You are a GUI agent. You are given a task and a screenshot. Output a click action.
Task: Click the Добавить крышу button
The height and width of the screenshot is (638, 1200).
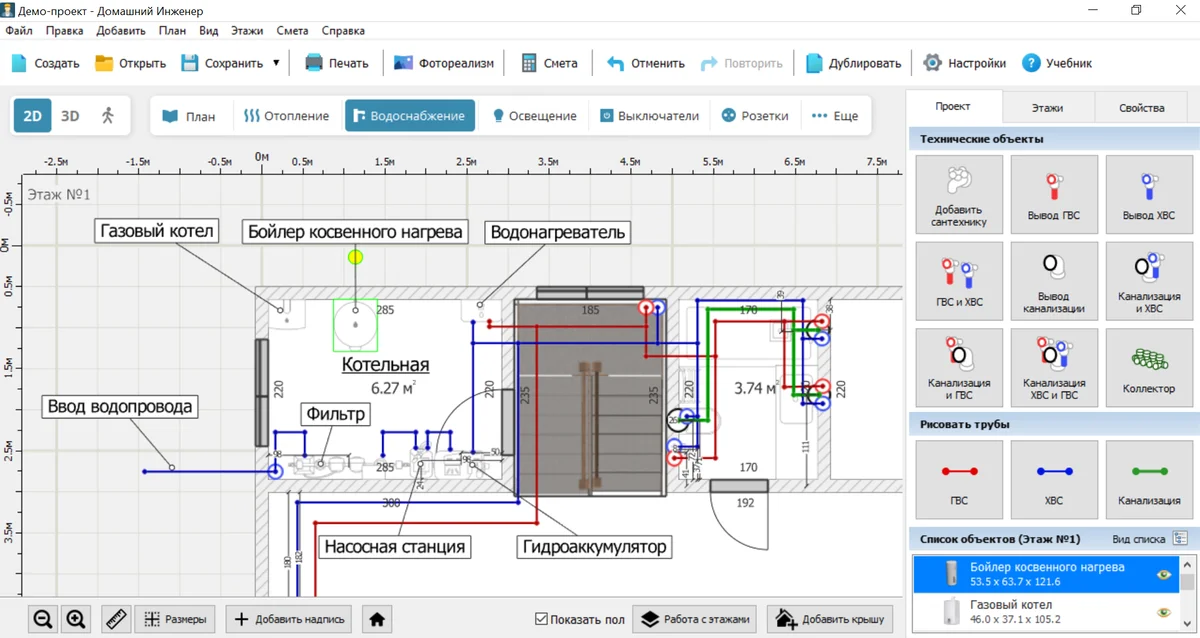pyautogui.click(x=830, y=620)
